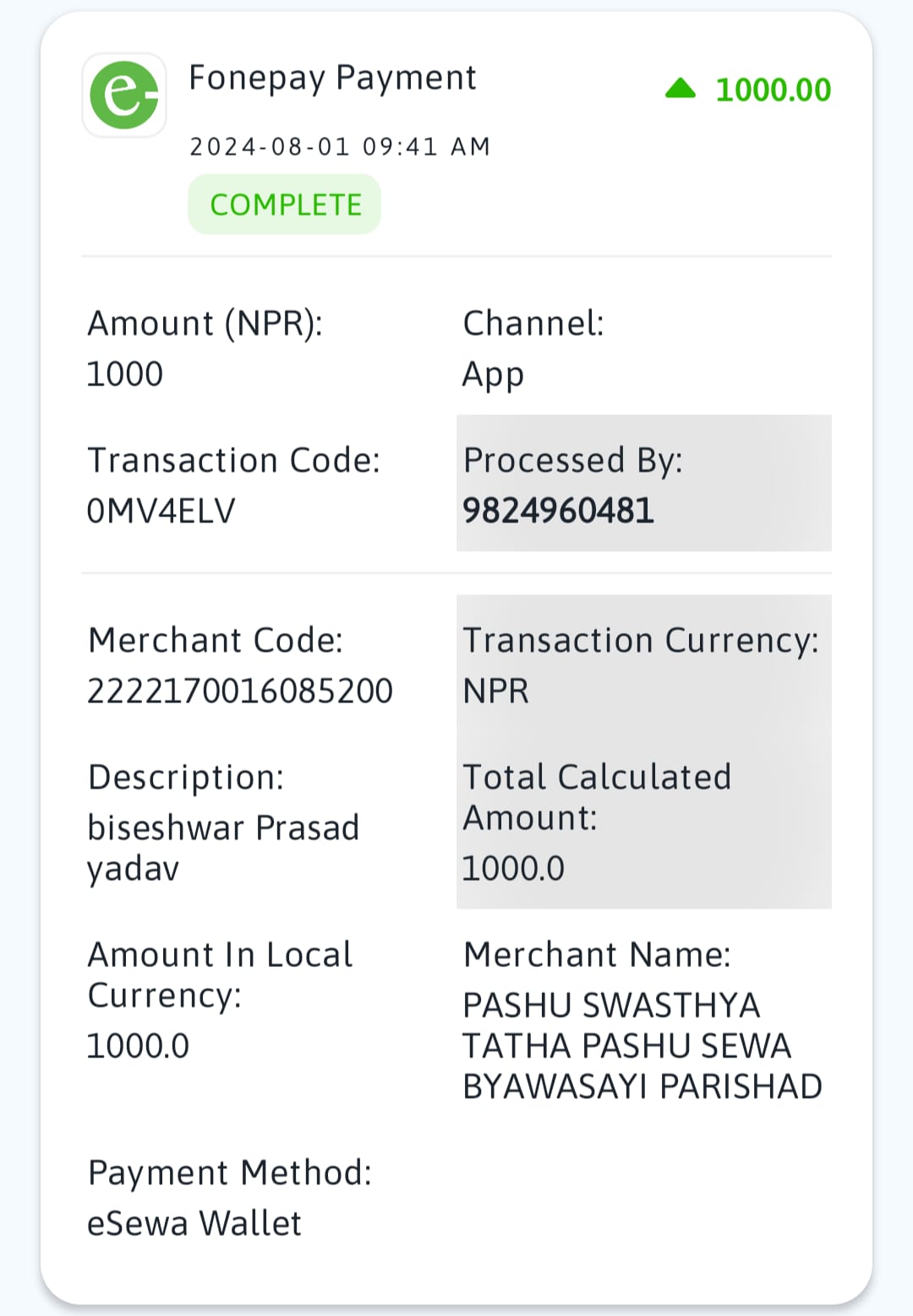The width and height of the screenshot is (913, 1316).
Task: Tap the transaction date 2024-08-01 09:41 AM
Action: click(x=340, y=147)
